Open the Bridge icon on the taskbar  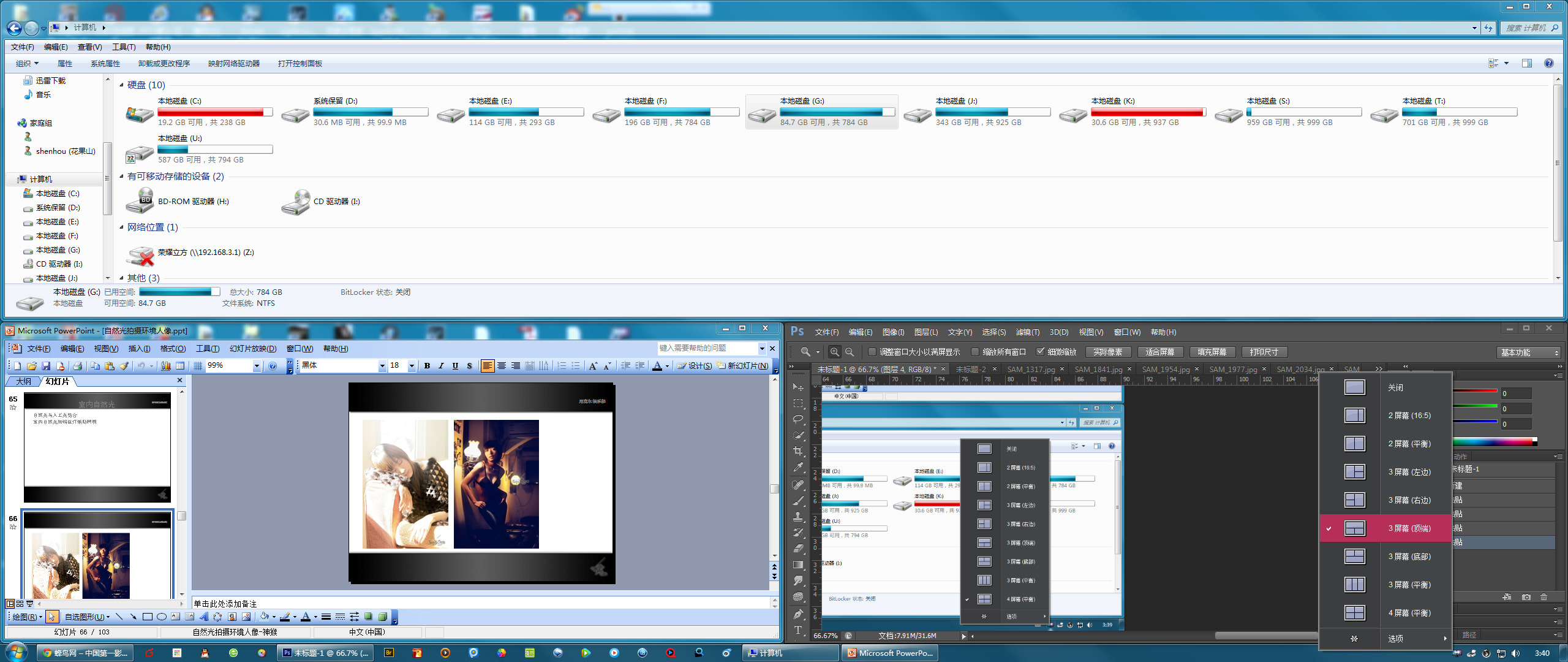tap(389, 653)
